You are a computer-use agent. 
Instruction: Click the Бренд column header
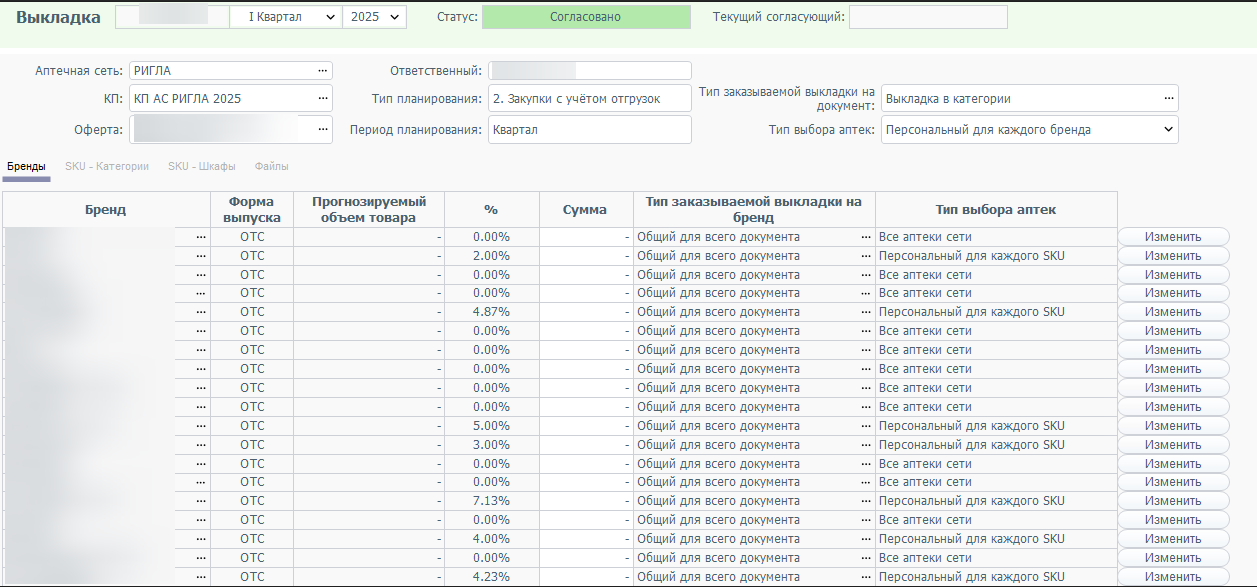106,210
